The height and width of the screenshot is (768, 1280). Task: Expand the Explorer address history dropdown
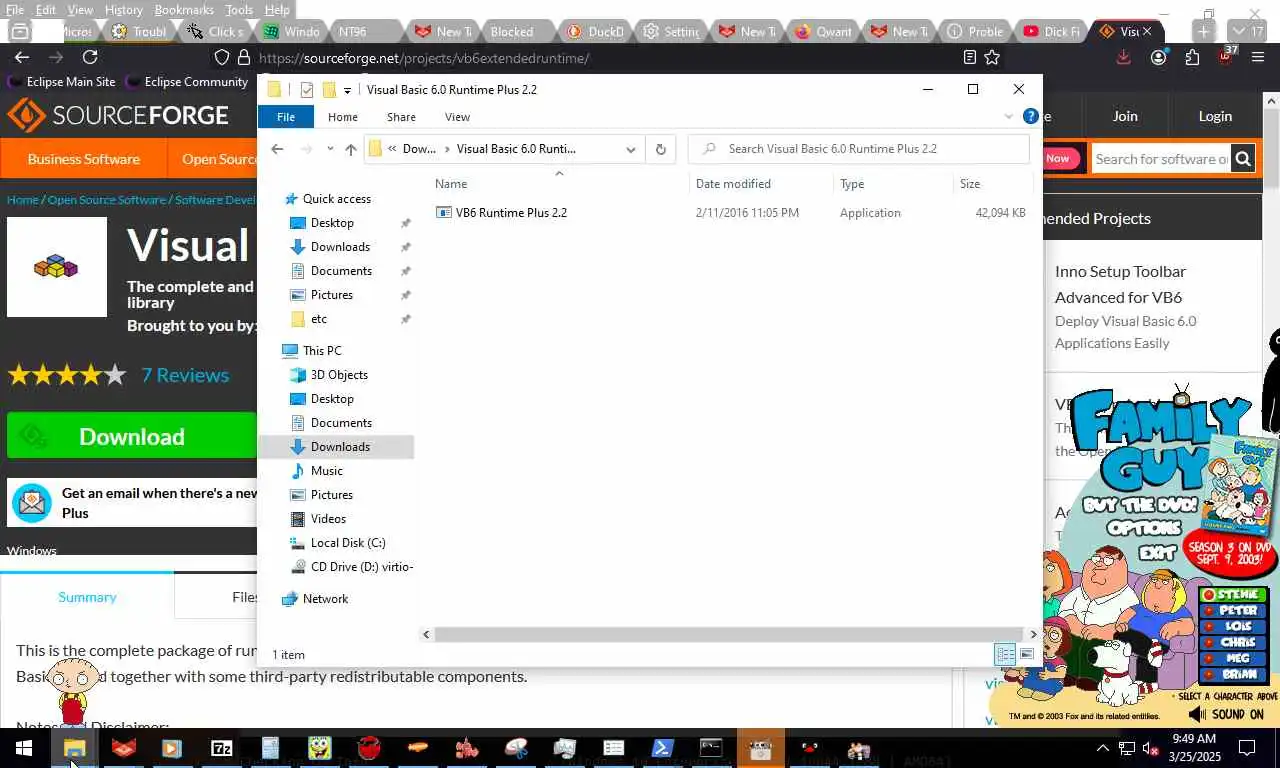[631, 149]
